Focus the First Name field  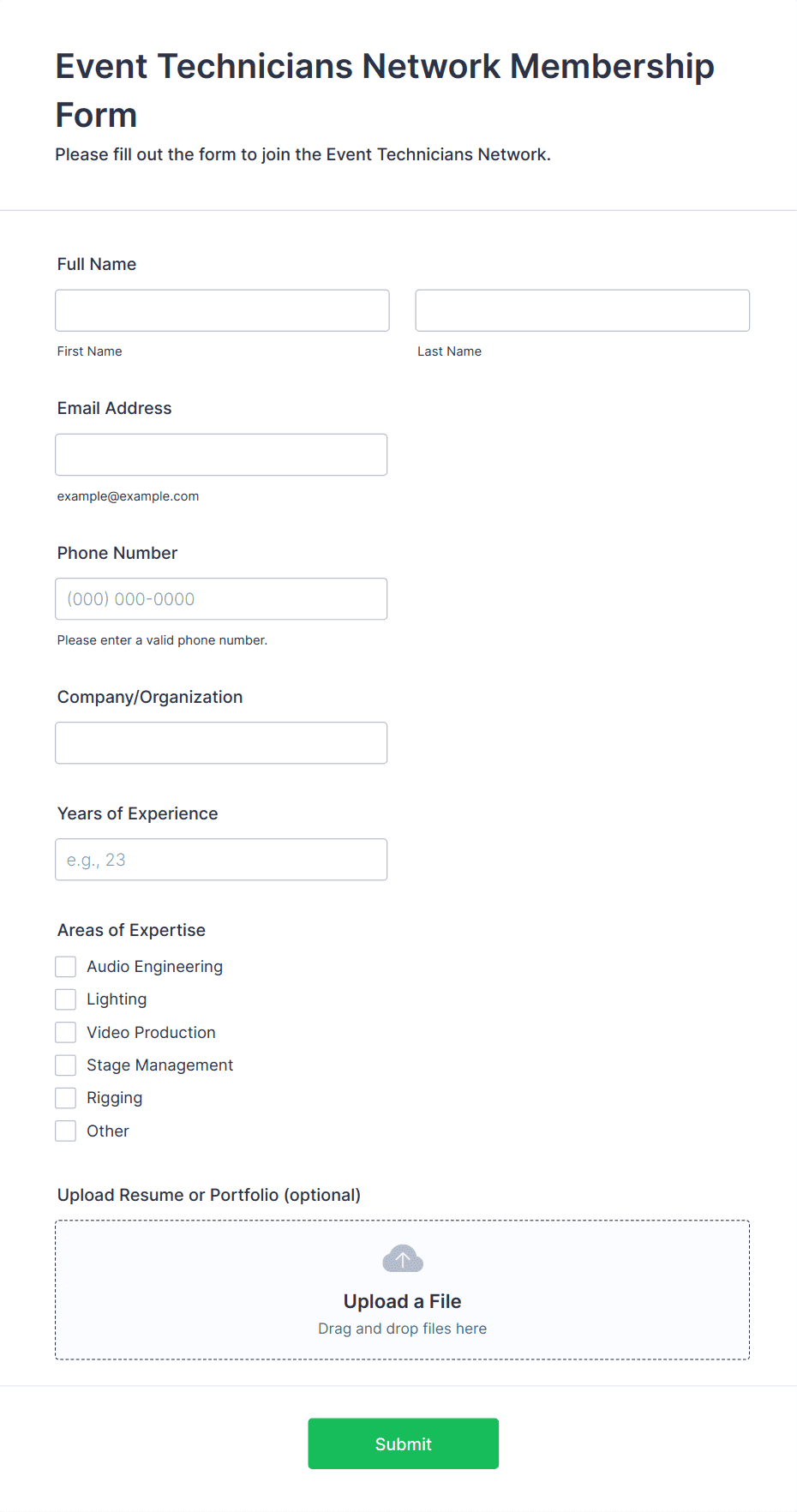click(223, 310)
